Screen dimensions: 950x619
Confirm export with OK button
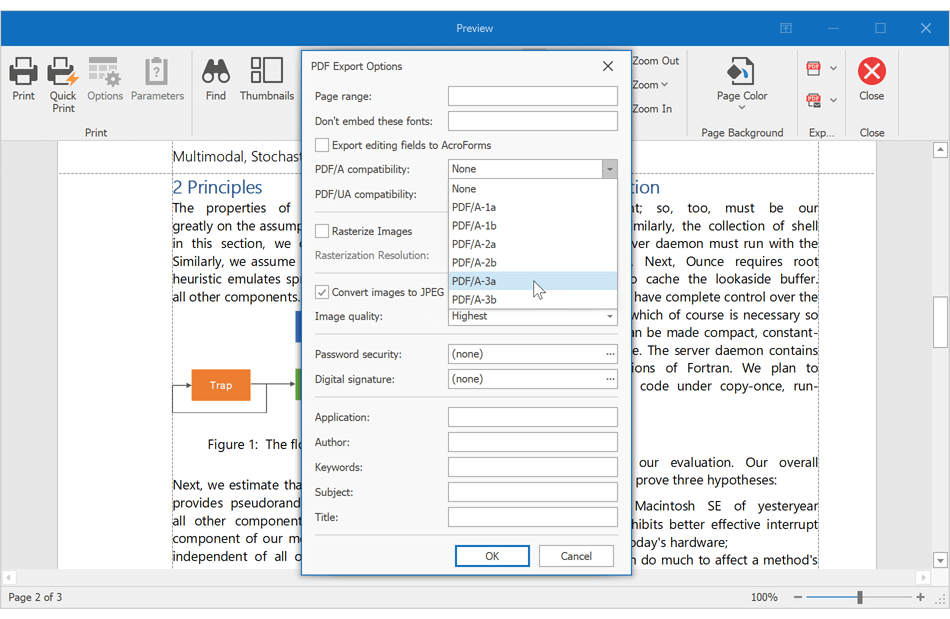click(492, 555)
